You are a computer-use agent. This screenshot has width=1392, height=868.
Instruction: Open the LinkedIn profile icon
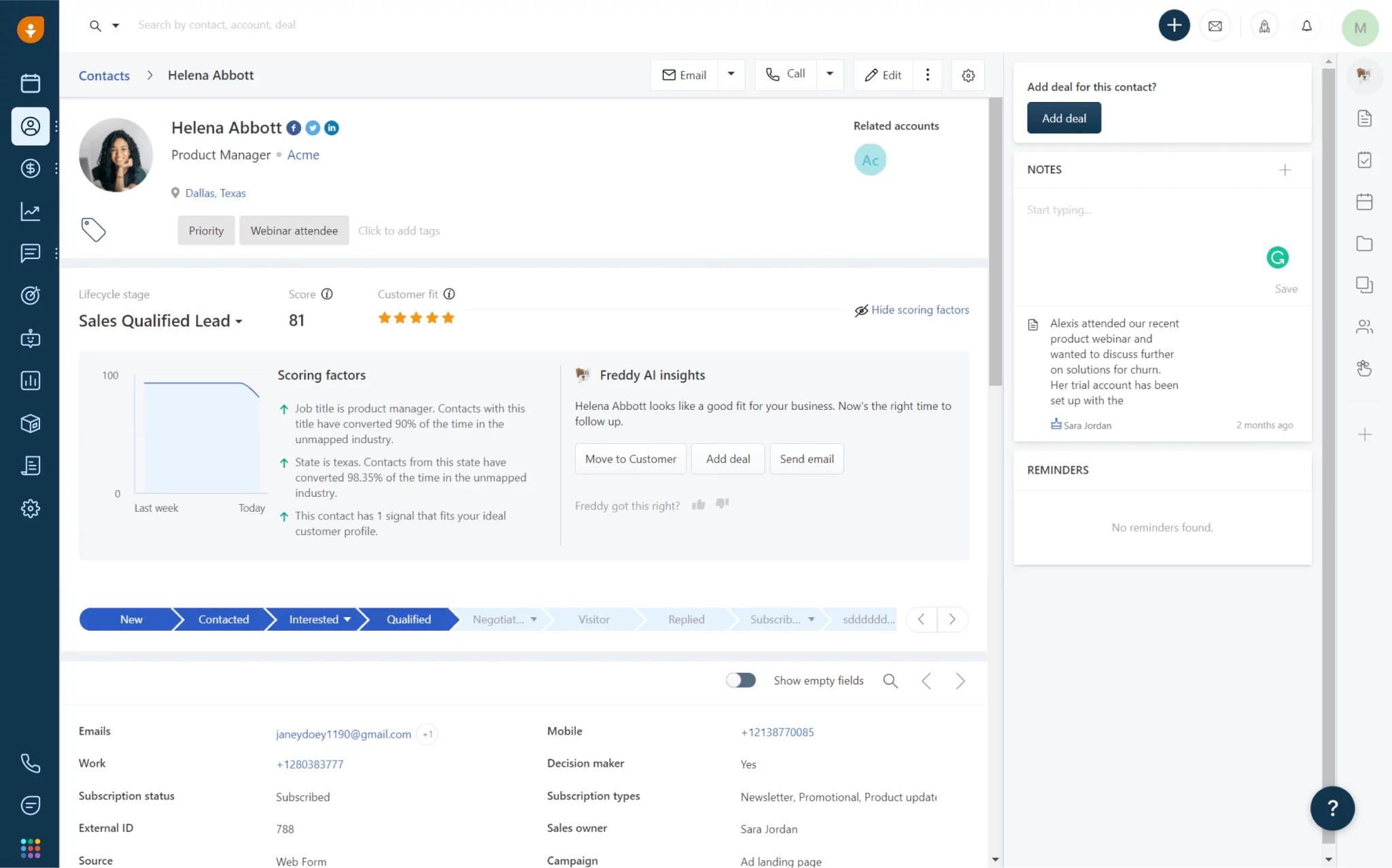[x=332, y=128]
